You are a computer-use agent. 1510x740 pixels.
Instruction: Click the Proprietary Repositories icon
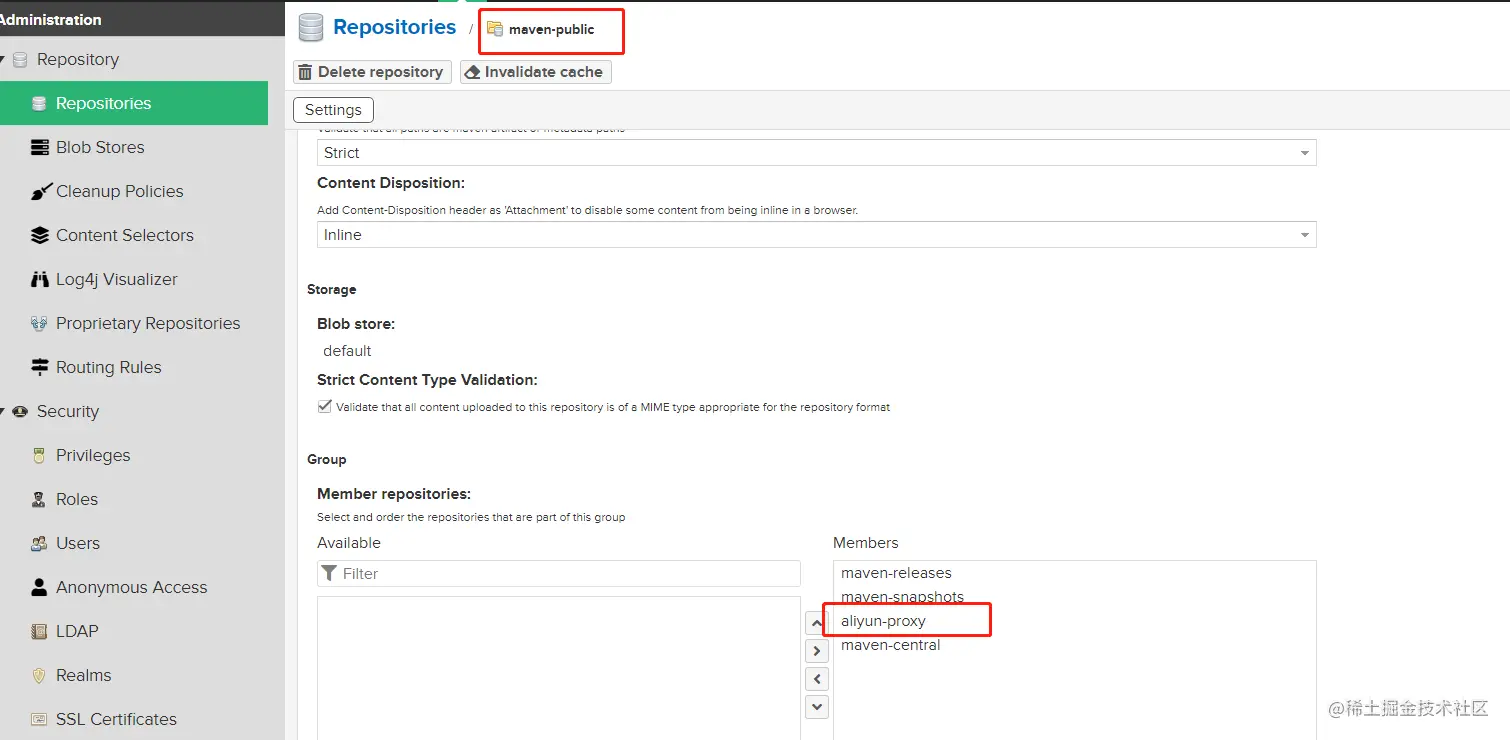(39, 324)
